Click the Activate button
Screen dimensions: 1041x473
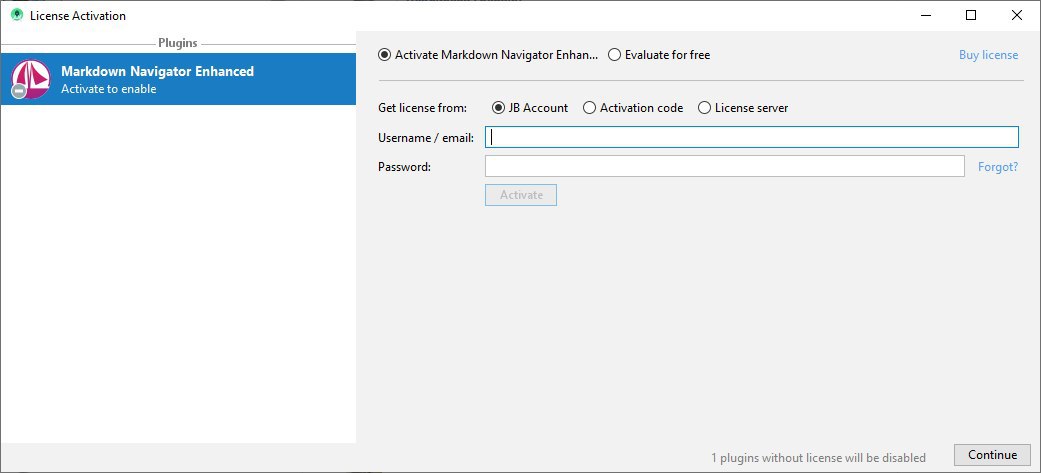pyautogui.click(x=521, y=195)
